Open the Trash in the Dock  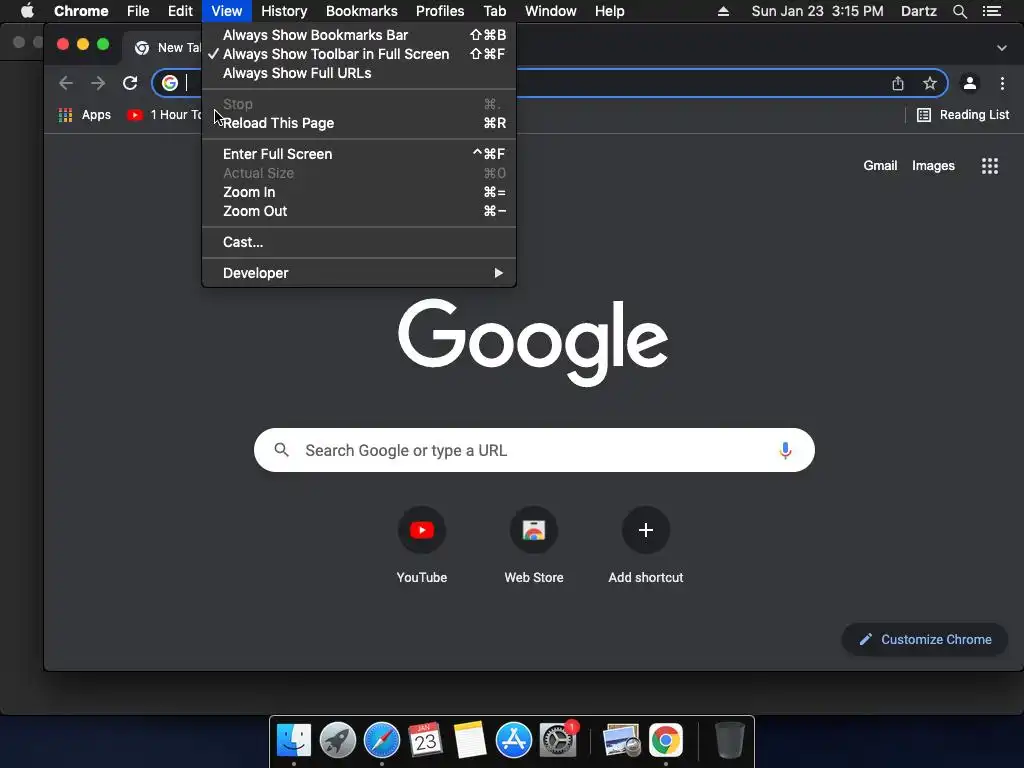tap(729, 740)
